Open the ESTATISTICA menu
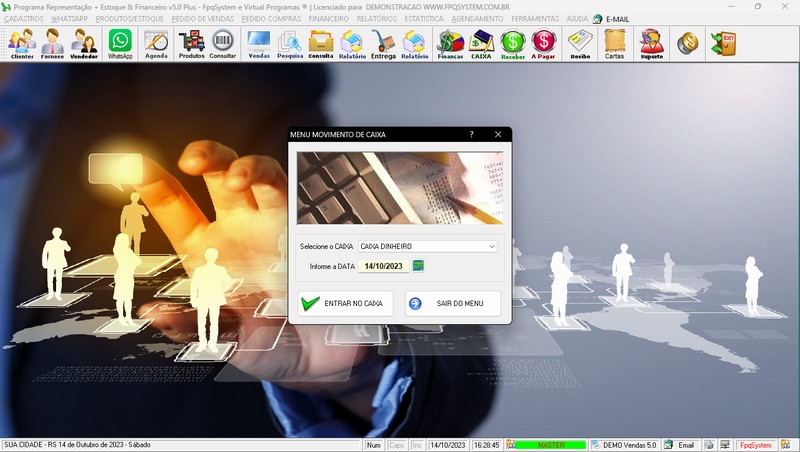Image resolution: width=800 pixels, height=452 pixels. tap(424, 19)
